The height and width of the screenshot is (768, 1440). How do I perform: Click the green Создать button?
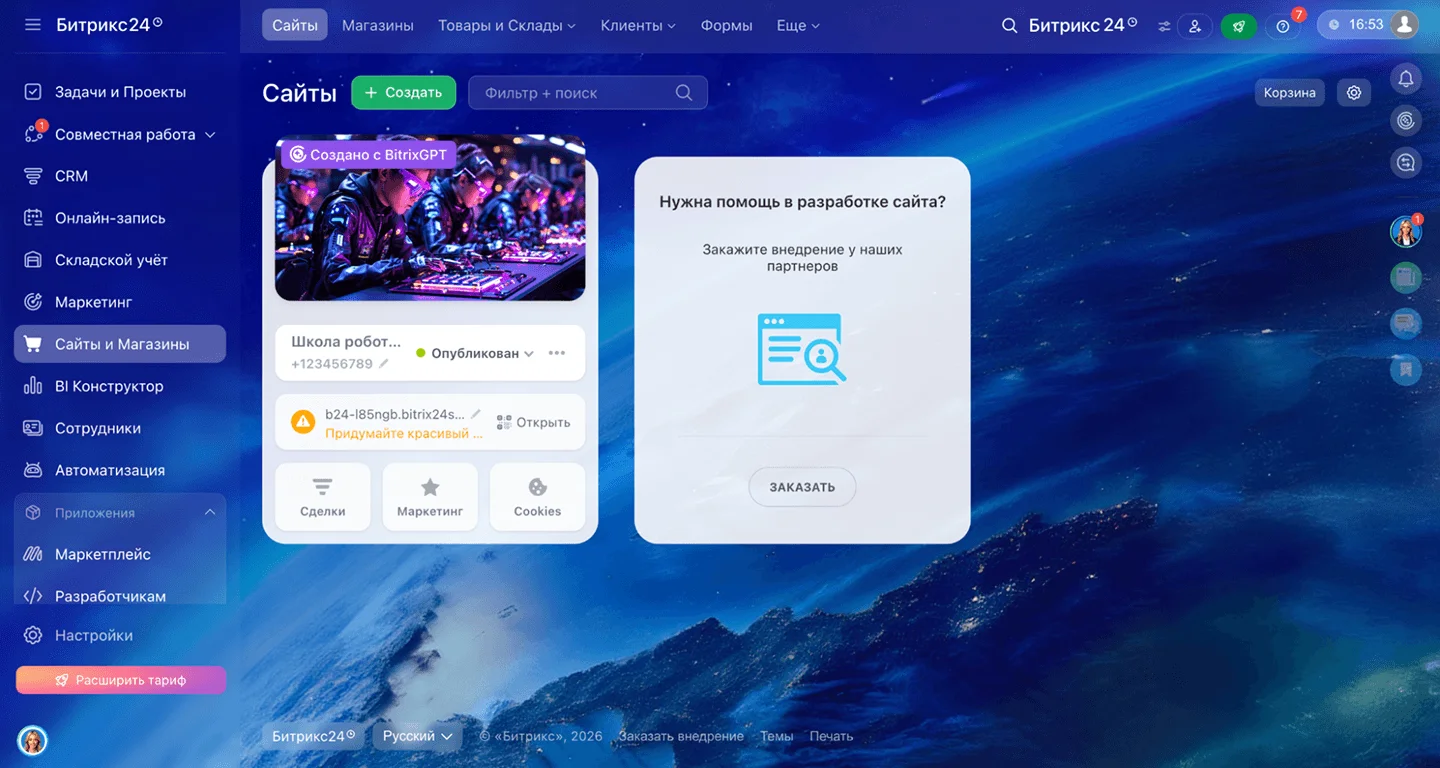(403, 92)
